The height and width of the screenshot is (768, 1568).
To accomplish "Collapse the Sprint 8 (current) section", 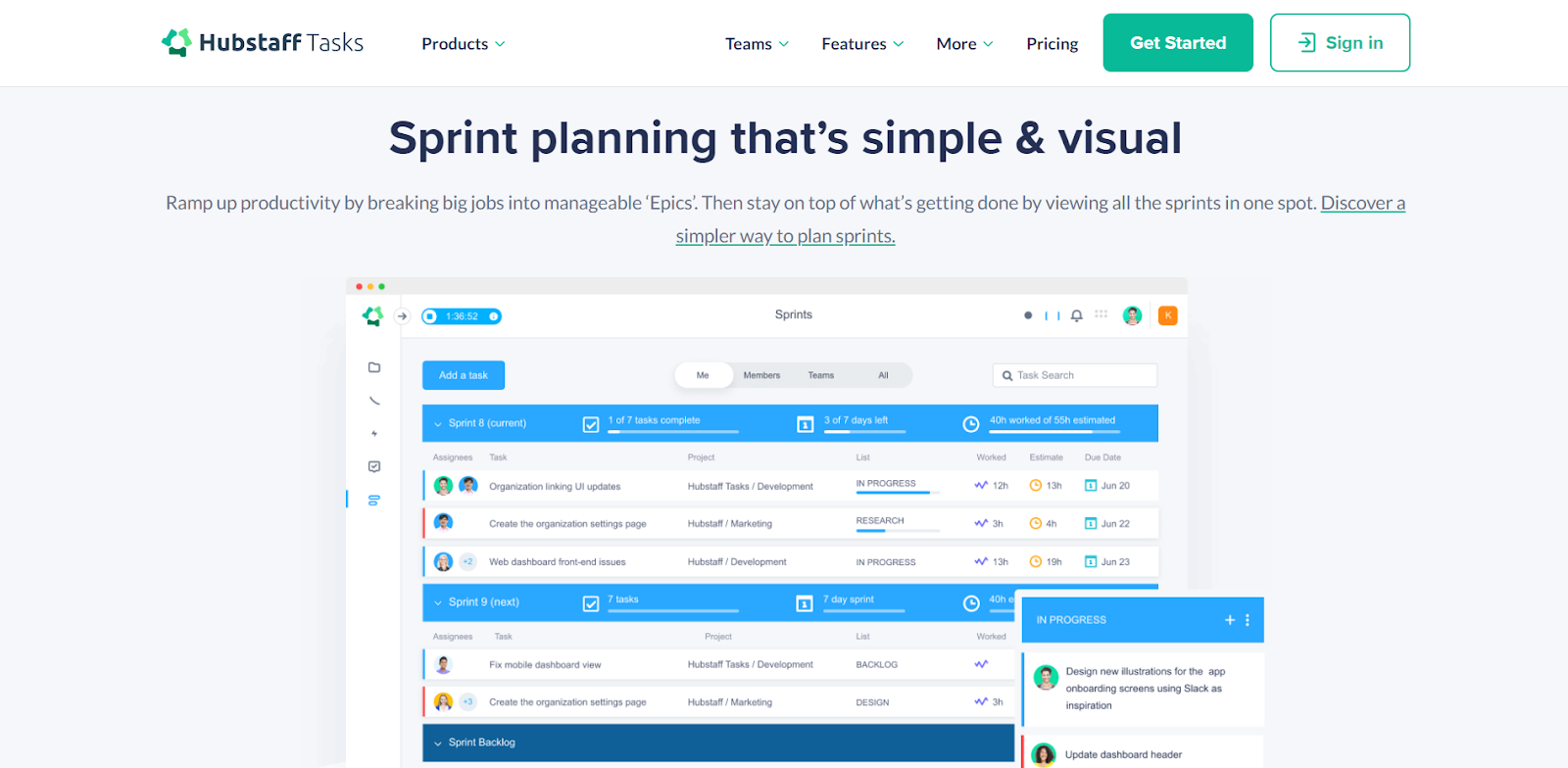I will point(438,424).
